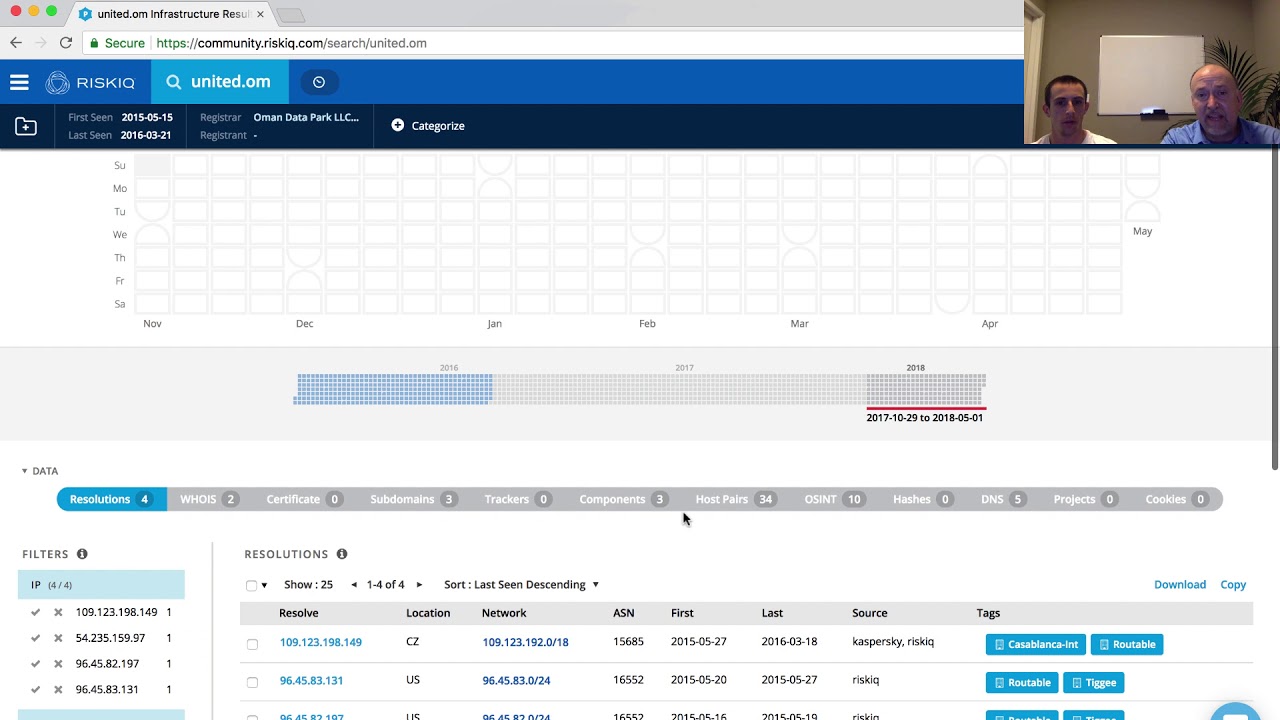The height and width of the screenshot is (720, 1280).
Task: Exclude filter X for 54.235.159.97
Action: [x=58, y=638]
